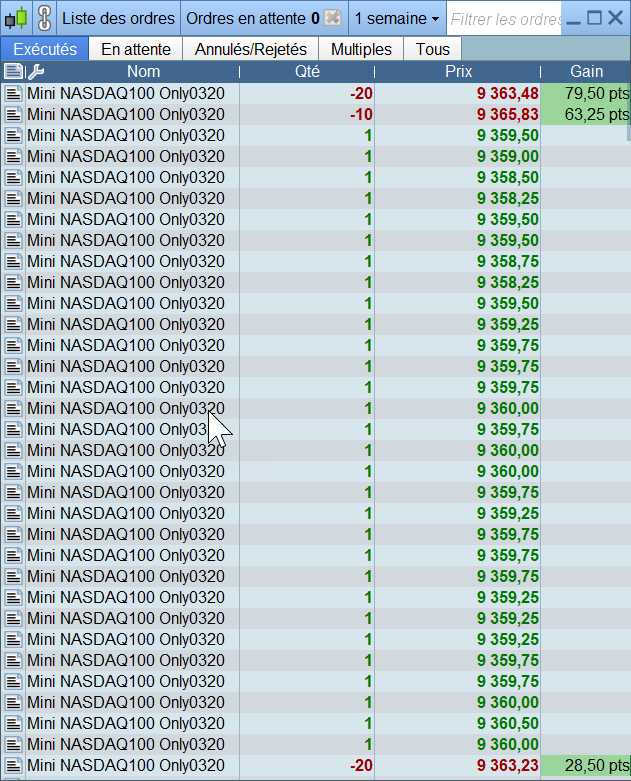The image size is (631, 781).
Task: Sort by the Nom column header
Action: coord(143,72)
